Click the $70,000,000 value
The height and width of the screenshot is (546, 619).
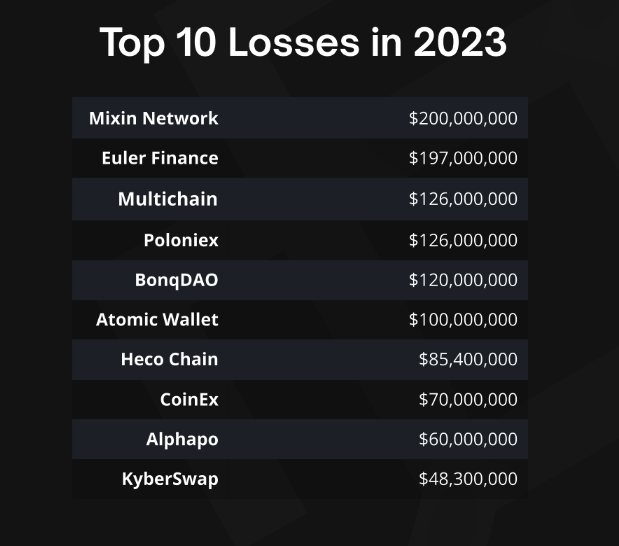pos(468,399)
